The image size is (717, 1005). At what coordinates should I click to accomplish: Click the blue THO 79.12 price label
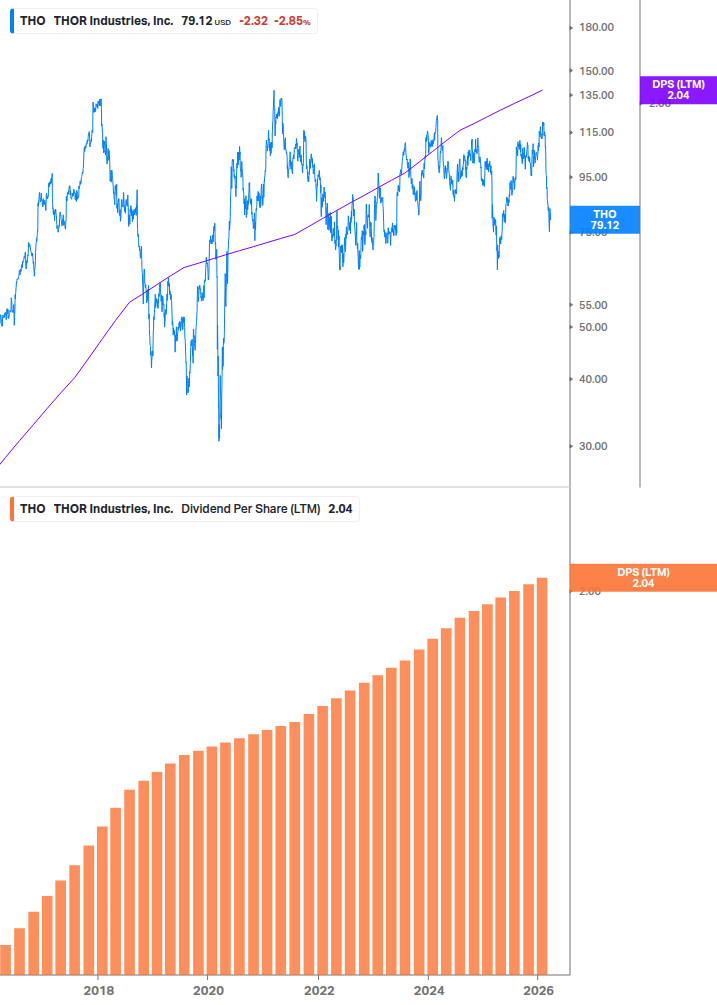coord(605,220)
